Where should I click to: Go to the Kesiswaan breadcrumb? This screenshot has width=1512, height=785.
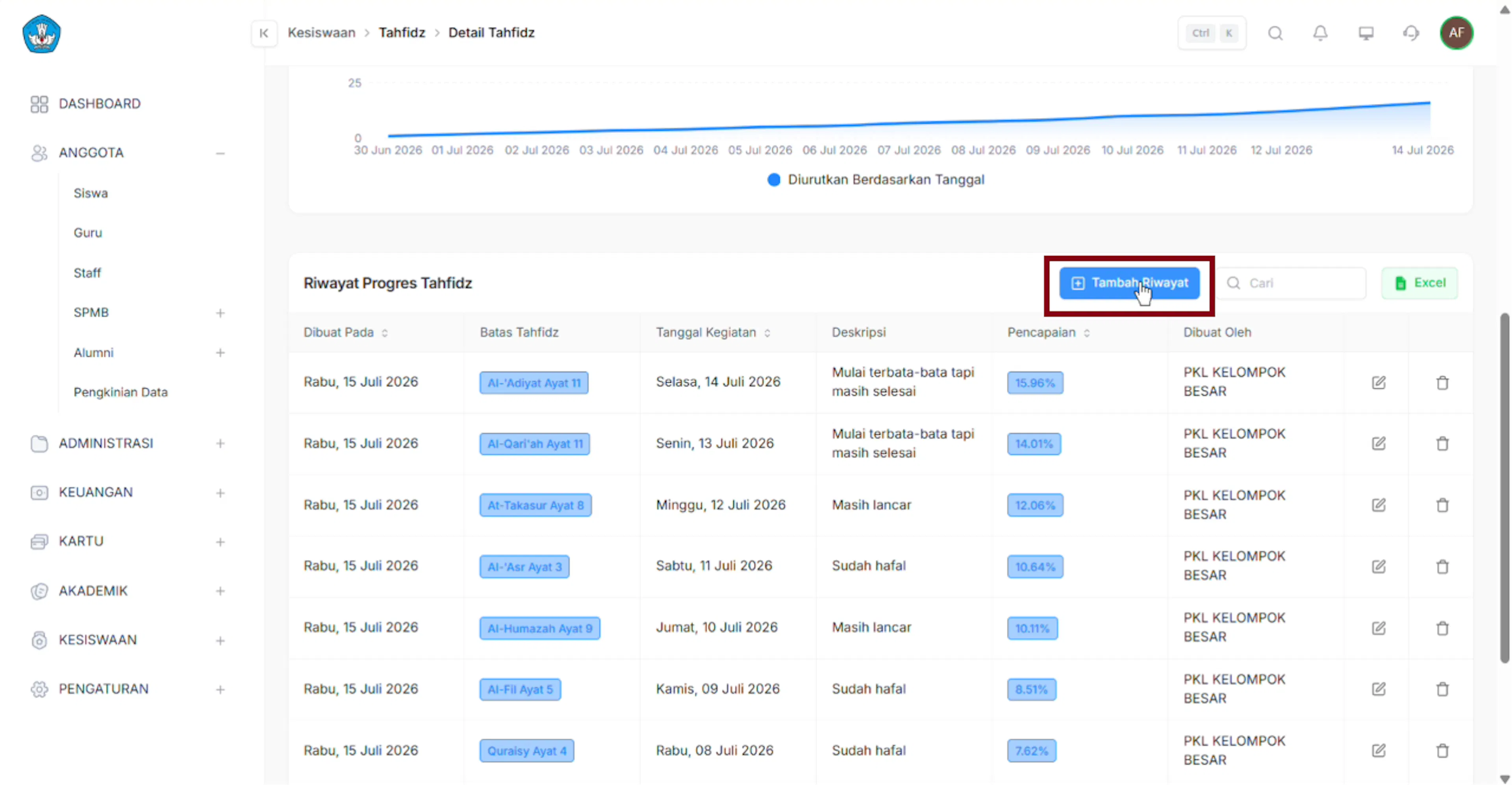coord(321,33)
